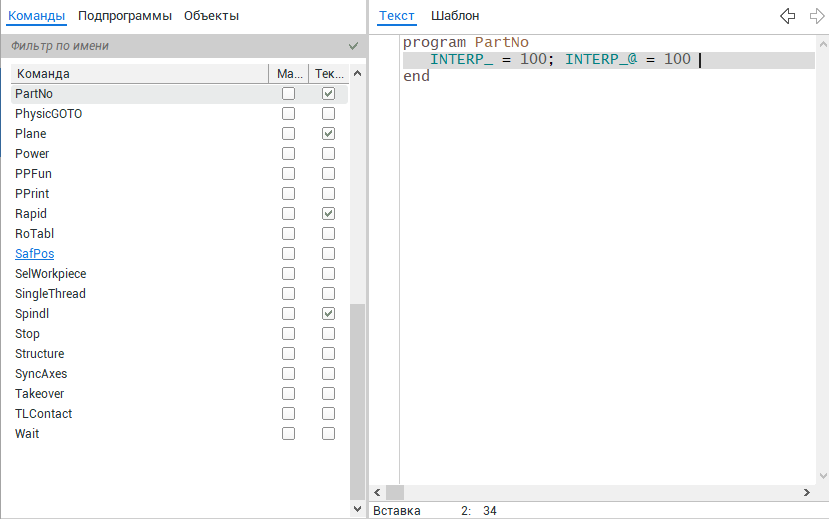Viewport: 829px width, 519px height.
Task: Click editor horizontal scroll right arrow
Action: [807, 493]
